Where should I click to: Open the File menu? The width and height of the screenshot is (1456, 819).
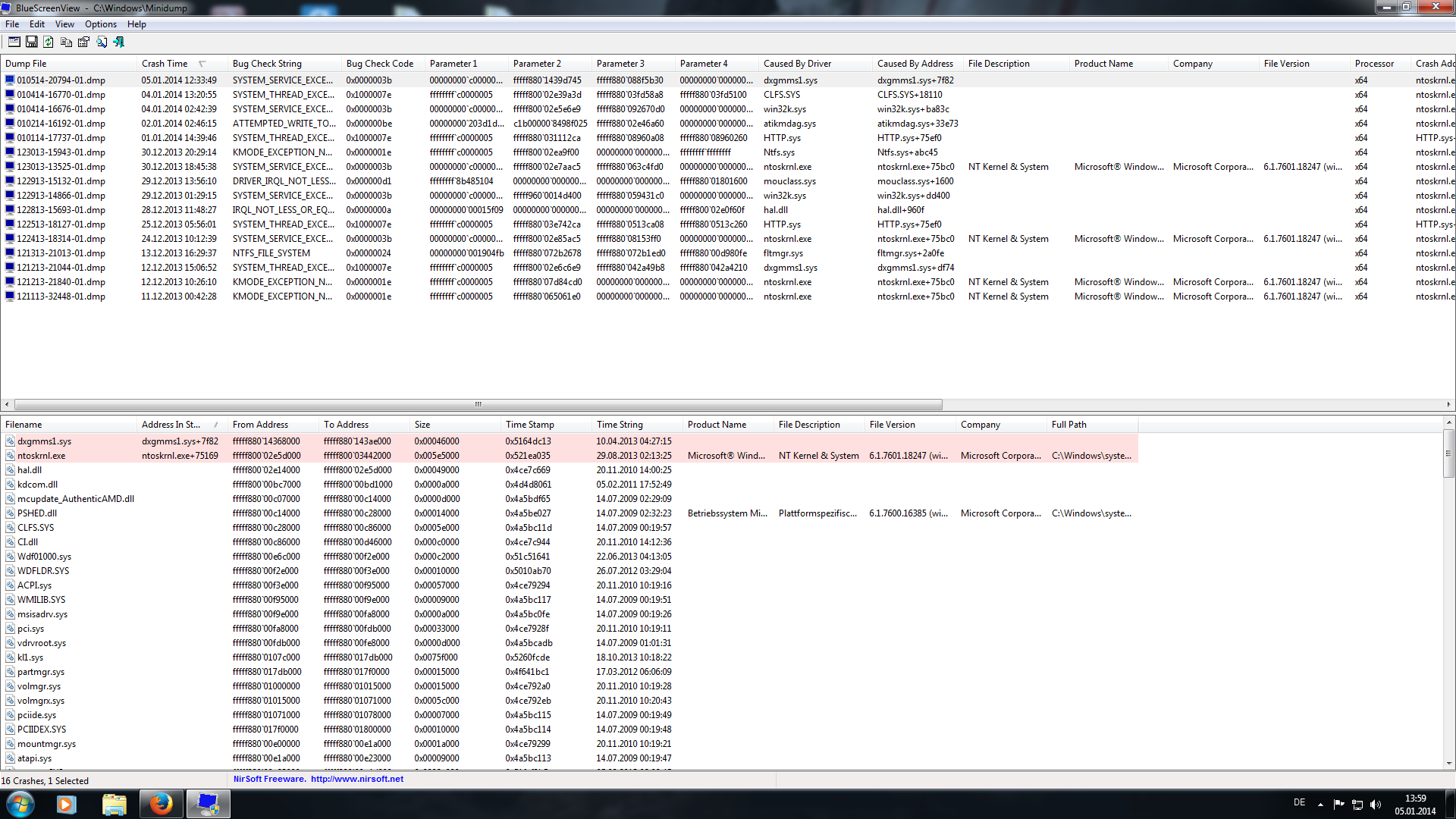pyautogui.click(x=12, y=24)
